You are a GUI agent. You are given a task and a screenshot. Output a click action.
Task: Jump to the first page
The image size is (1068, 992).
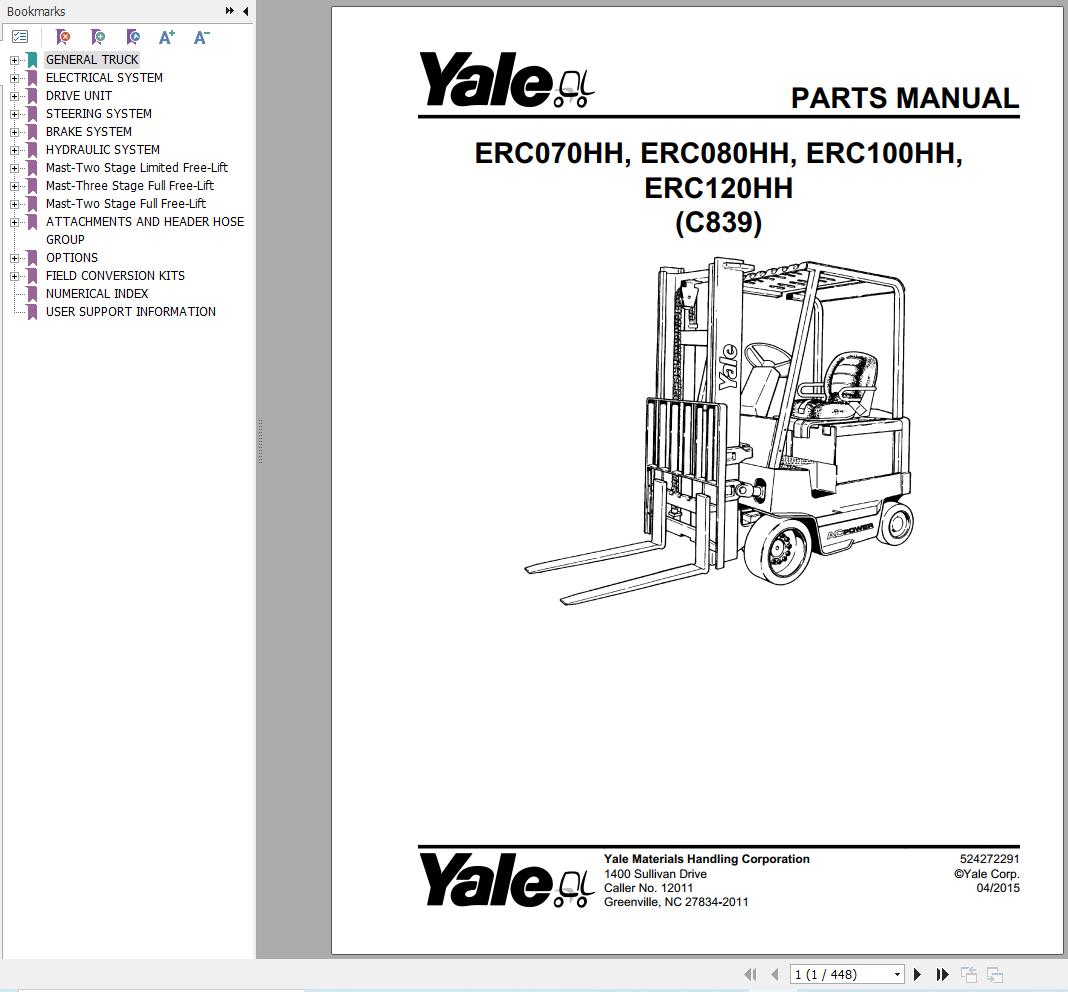(750, 973)
